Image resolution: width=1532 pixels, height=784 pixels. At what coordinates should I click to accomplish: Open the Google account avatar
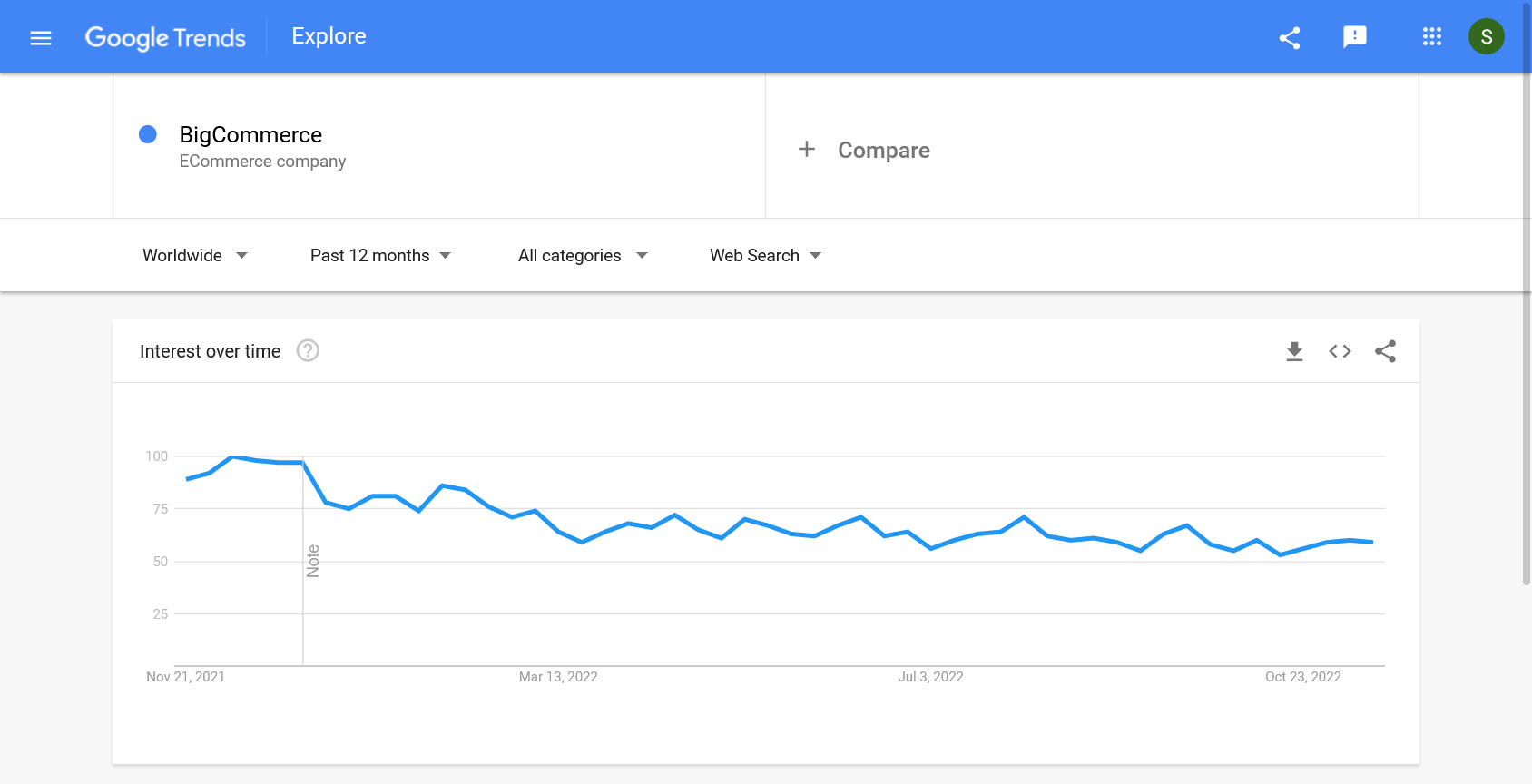click(x=1486, y=37)
